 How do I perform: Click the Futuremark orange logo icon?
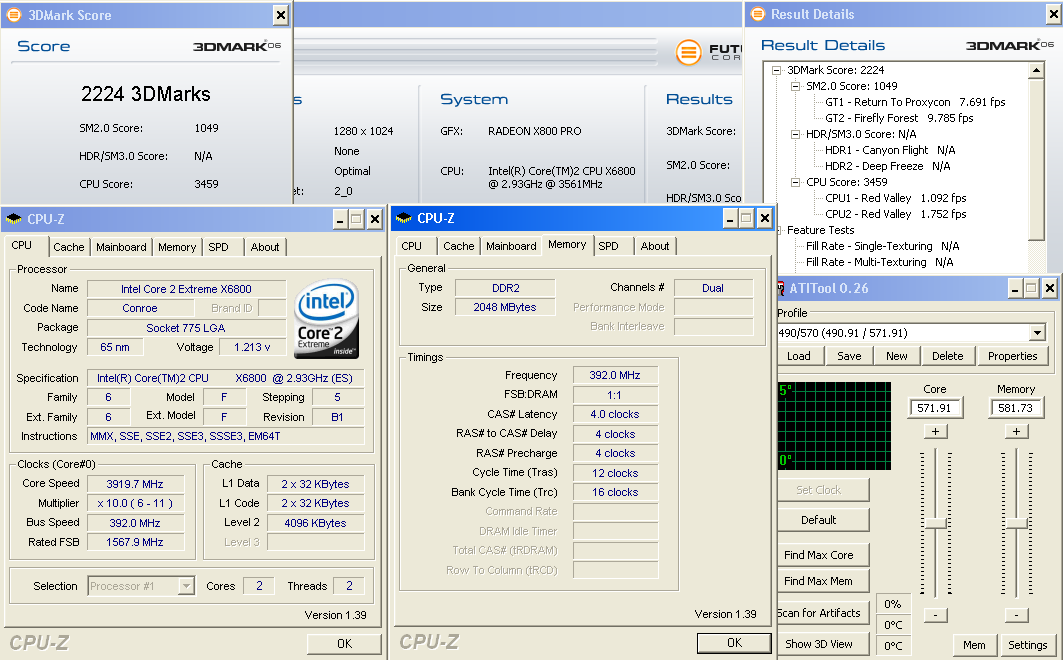coord(688,52)
